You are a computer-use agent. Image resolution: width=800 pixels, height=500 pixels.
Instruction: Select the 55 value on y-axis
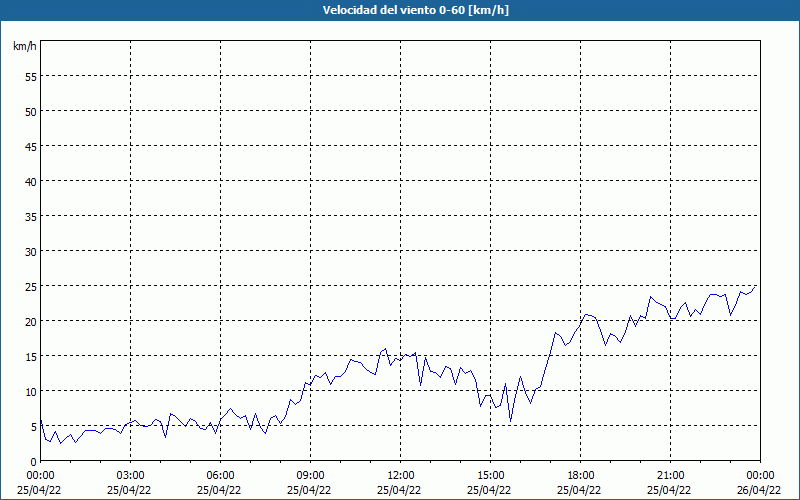point(31,77)
